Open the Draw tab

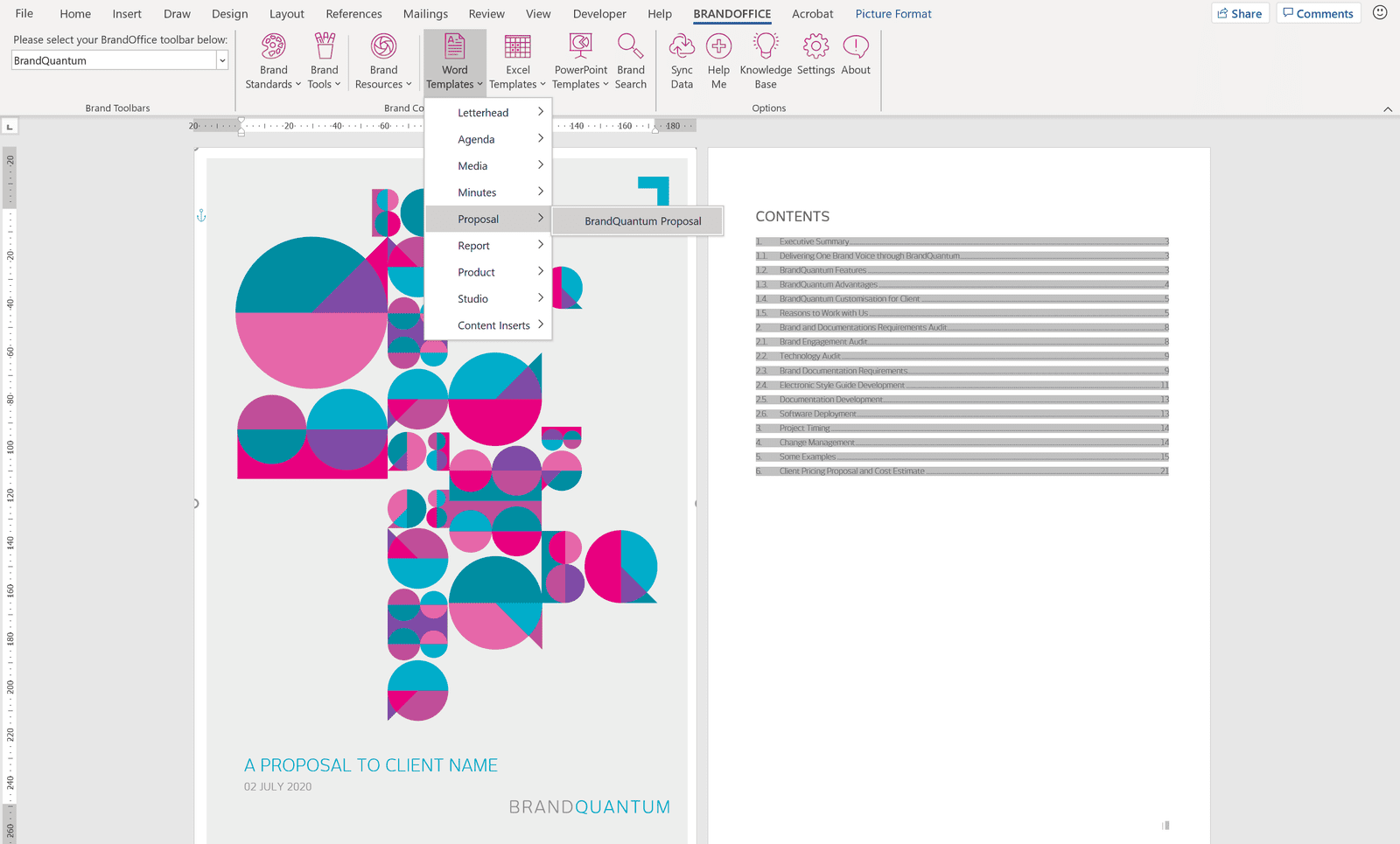point(177,14)
